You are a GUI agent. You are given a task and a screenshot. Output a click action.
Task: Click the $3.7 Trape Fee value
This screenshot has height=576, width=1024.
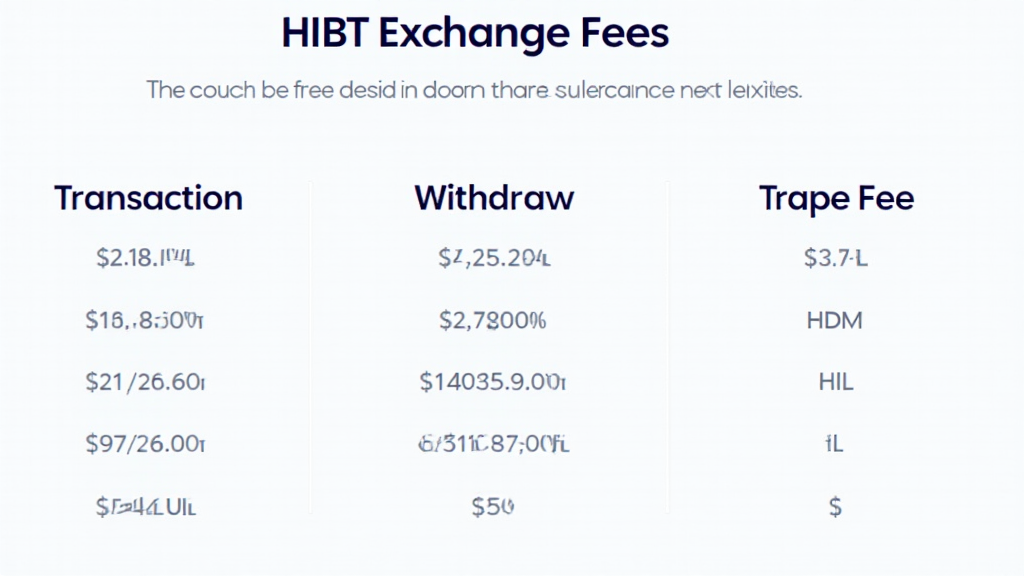click(x=836, y=259)
